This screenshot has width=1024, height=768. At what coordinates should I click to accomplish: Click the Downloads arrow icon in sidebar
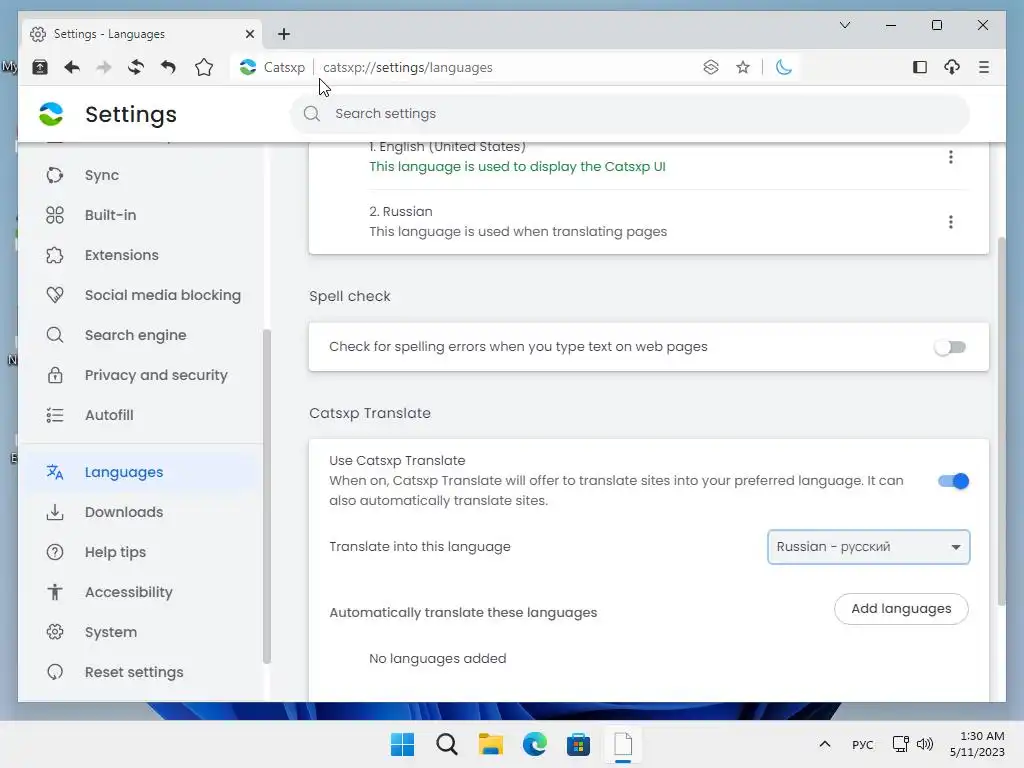tap(55, 512)
